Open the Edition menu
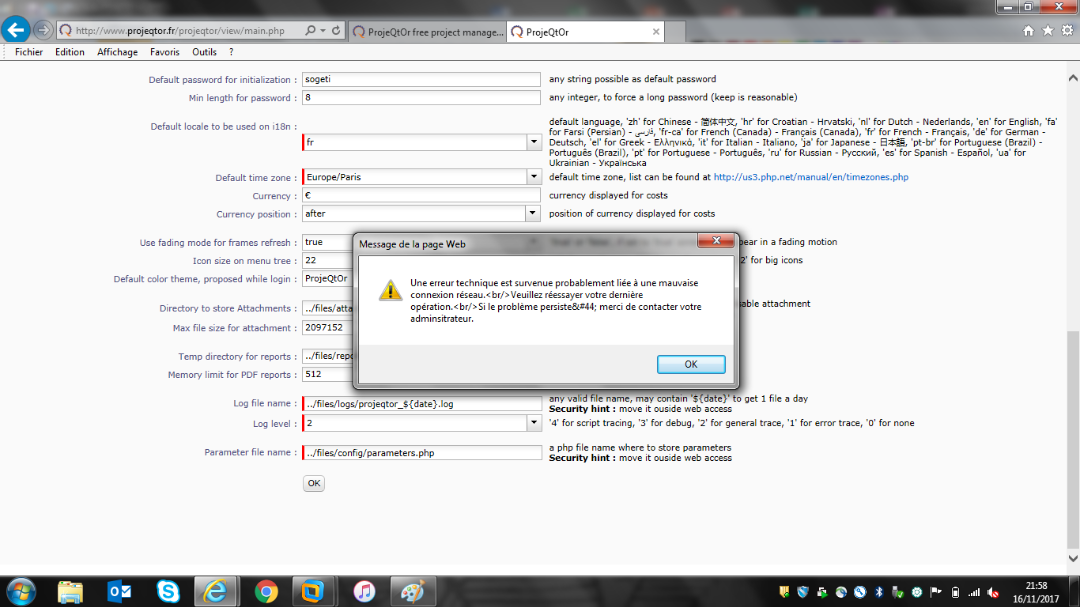 pyautogui.click(x=70, y=52)
